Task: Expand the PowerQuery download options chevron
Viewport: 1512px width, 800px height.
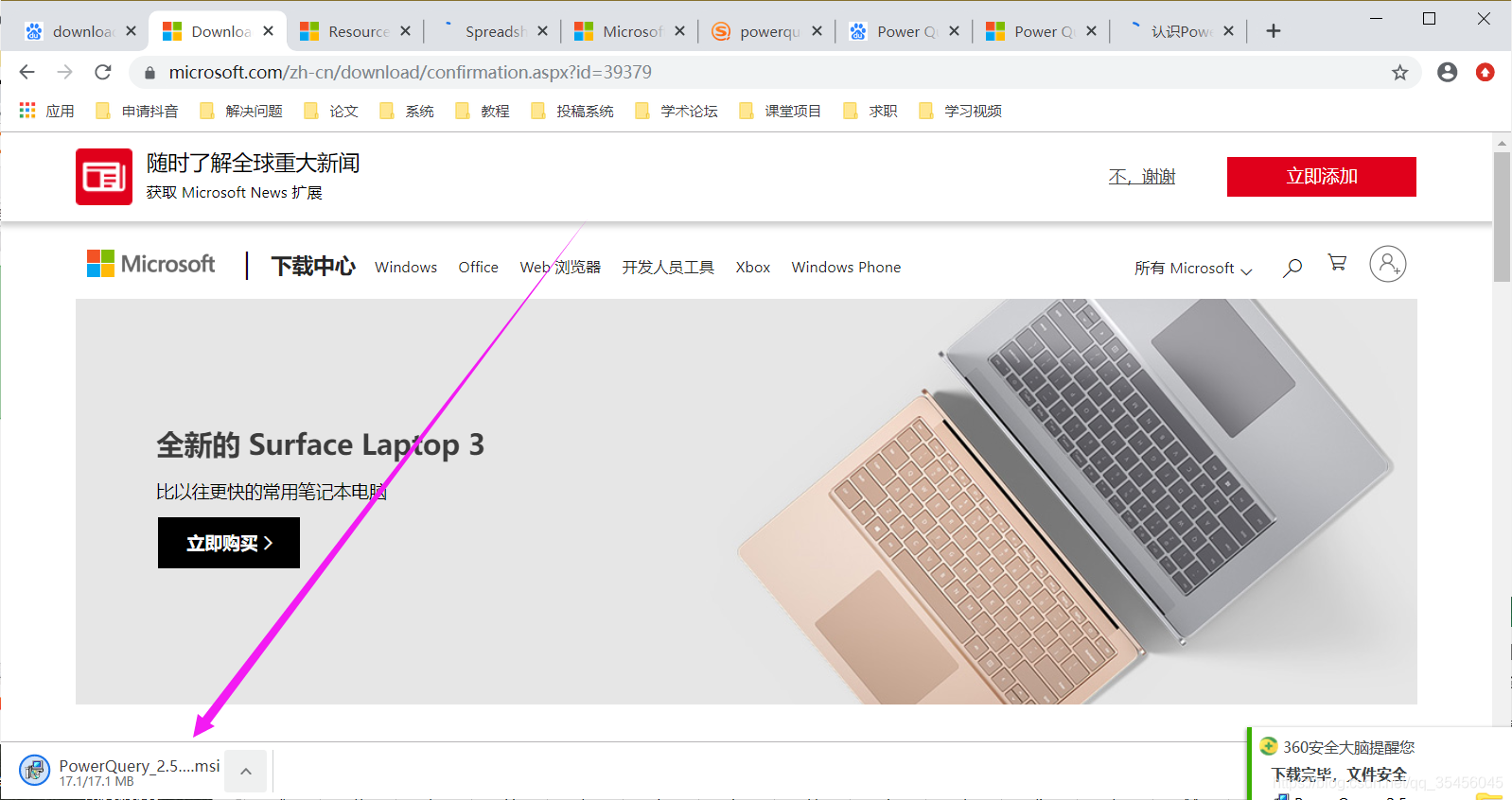Action: [x=246, y=771]
